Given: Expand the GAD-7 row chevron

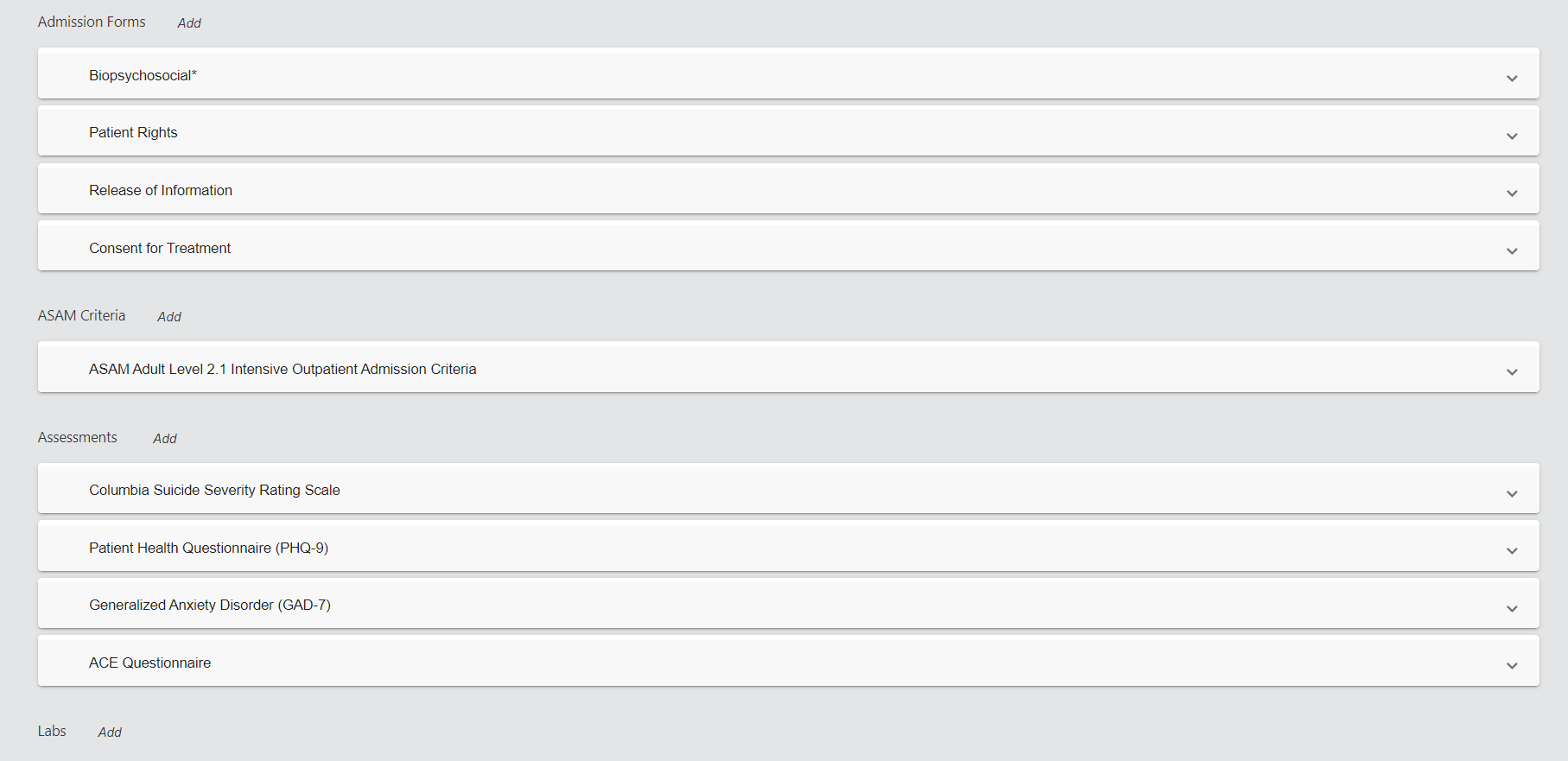Looking at the screenshot, I should 1512,608.
